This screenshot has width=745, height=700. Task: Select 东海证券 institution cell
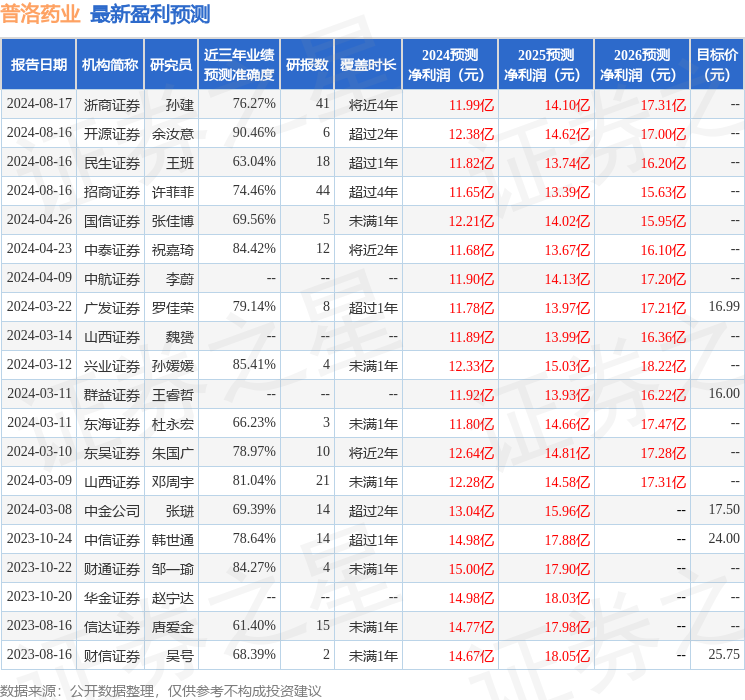point(112,423)
